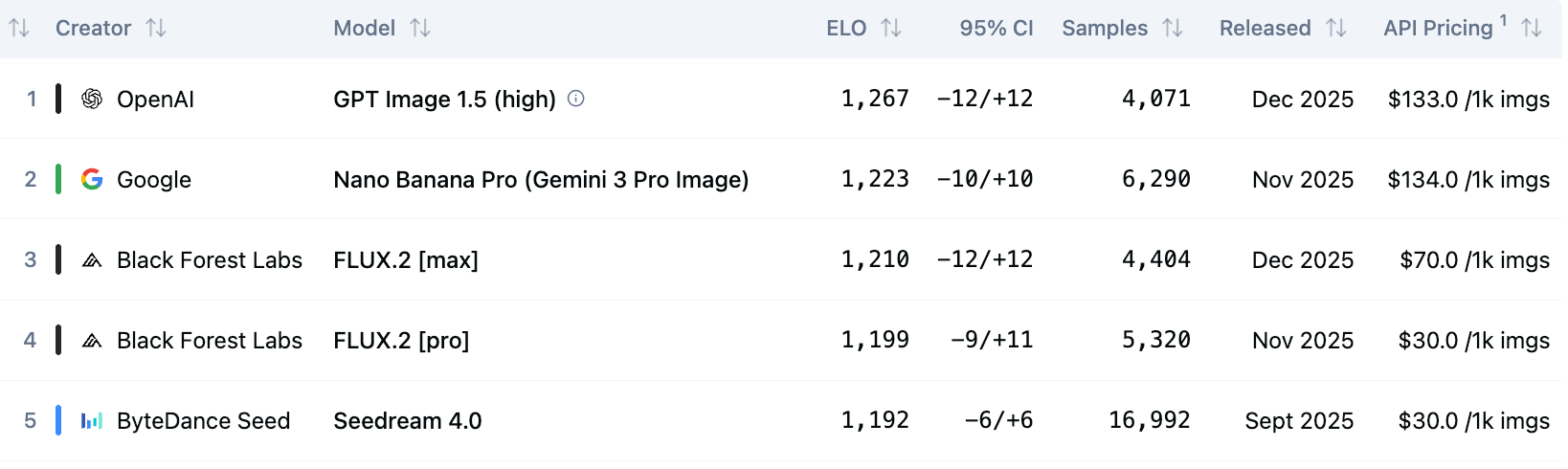Click the FLUX.2 [max] model name
This screenshot has height=469, width=1568.
(x=405, y=259)
